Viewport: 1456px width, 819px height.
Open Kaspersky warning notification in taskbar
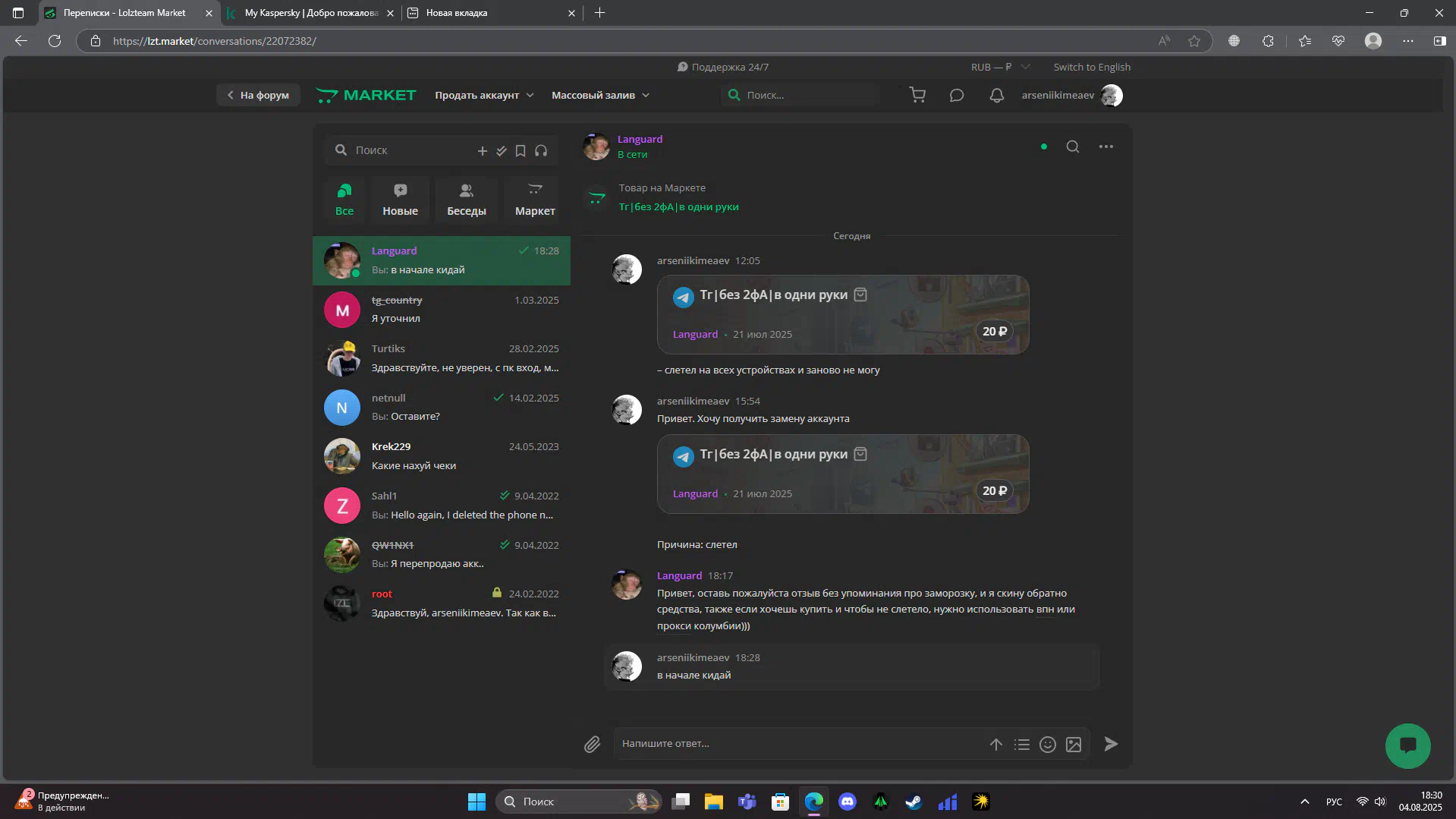(62, 802)
